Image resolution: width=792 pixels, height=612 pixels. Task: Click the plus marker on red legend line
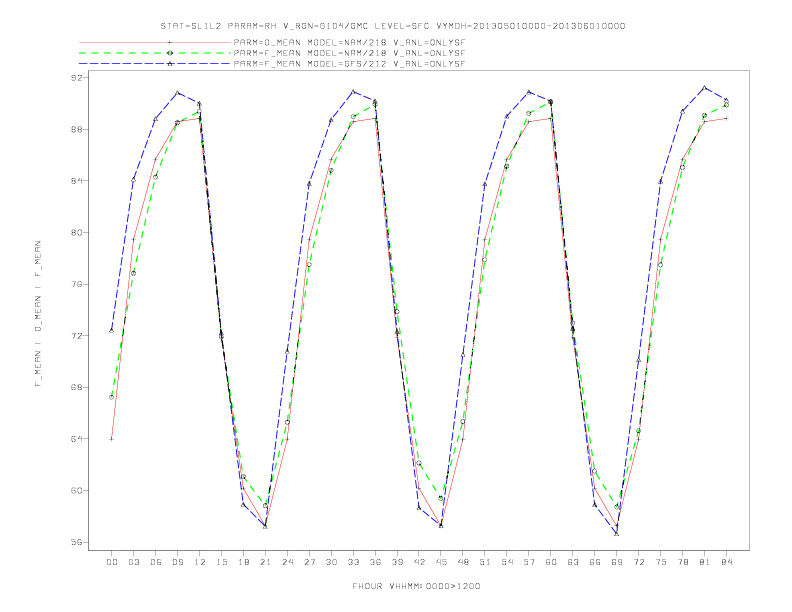[170, 42]
